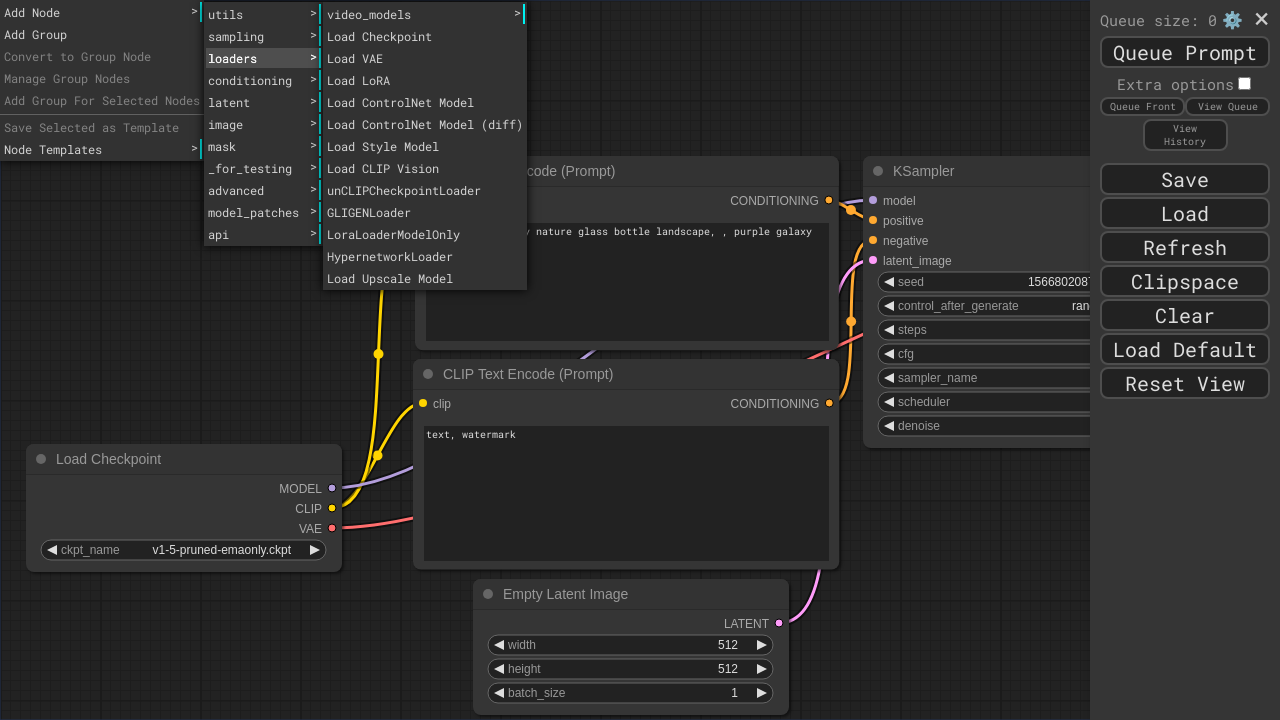Increase width value with right arrow
The height and width of the screenshot is (720, 1280).
pos(762,645)
